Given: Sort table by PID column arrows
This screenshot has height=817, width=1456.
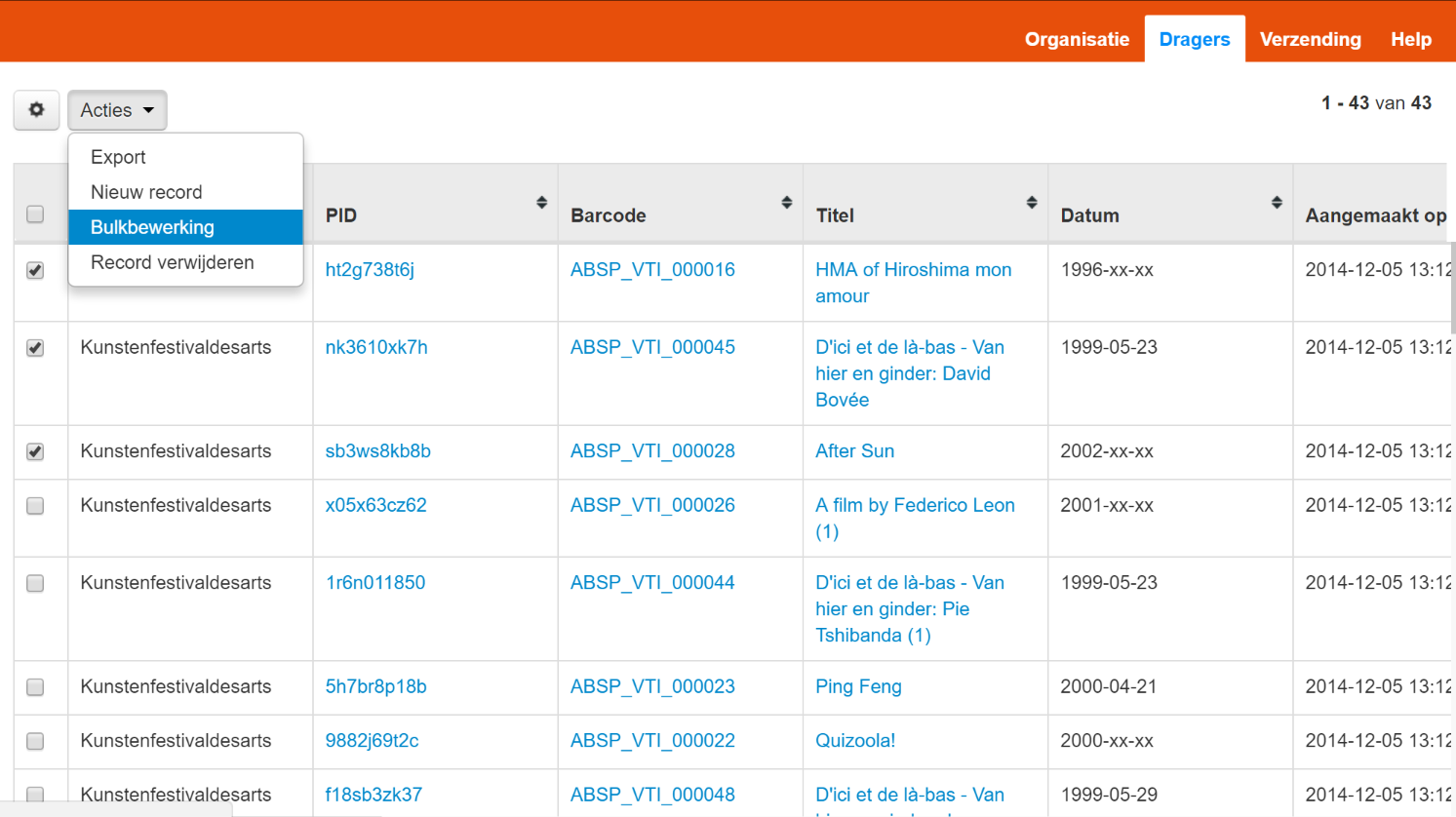Looking at the screenshot, I should coord(541,203).
